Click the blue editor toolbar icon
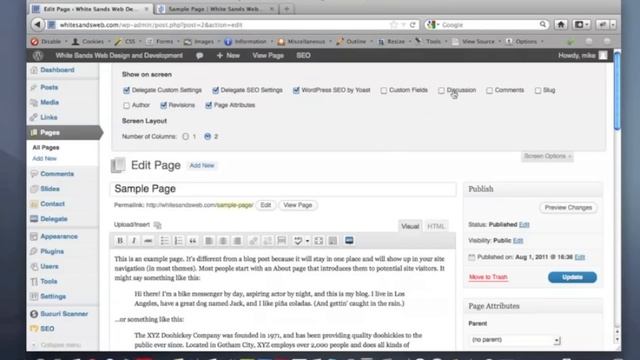This screenshot has height=360, width=640. [x=349, y=240]
